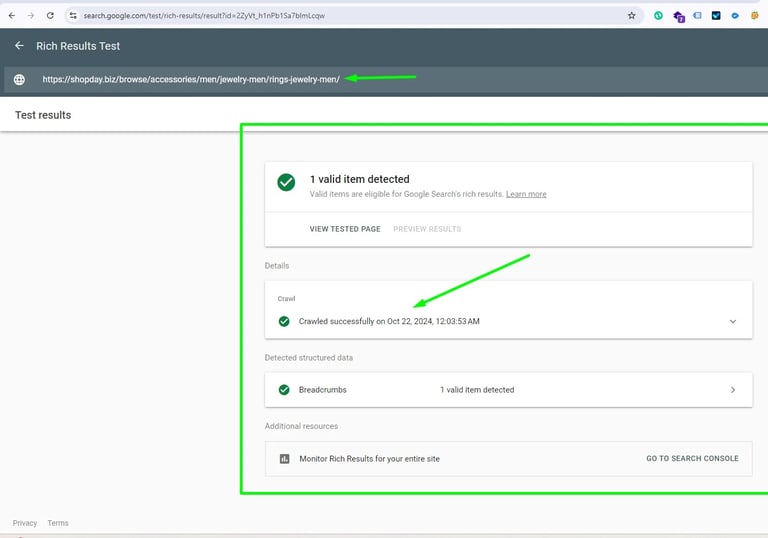Edit the tested shopday.biz URL field
The image size is (768, 538).
(x=191, y=79)
